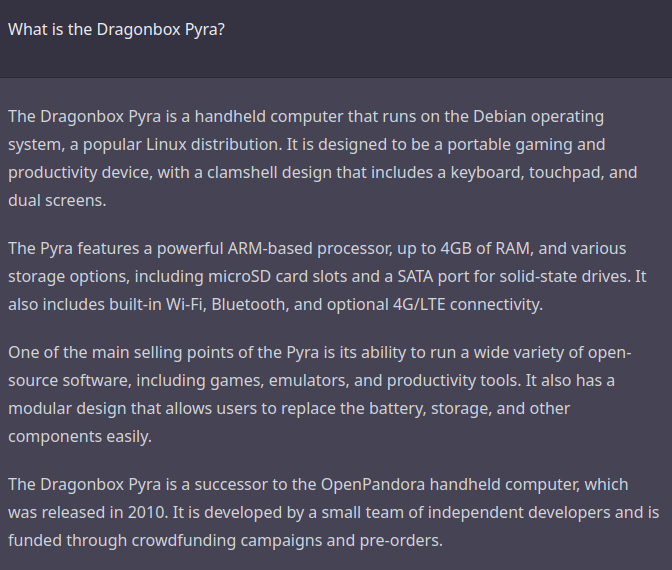The height and width of the screenshot is (570, 672).
Task: Click the question "What is the Dragonbox Pyra?"
Action: [116, 29]
